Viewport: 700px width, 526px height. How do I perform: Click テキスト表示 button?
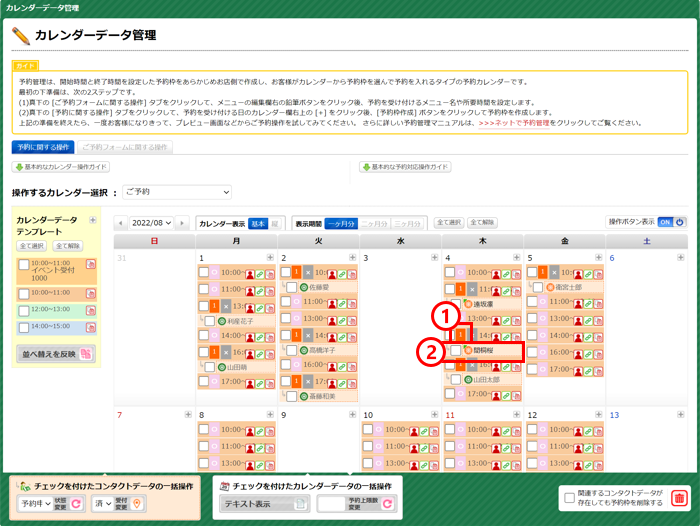pyautogui.click(x=264, y=504)
